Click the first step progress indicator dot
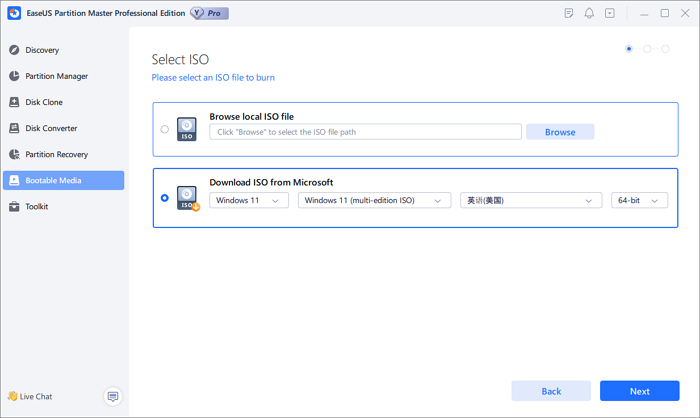 pos(629,49)
